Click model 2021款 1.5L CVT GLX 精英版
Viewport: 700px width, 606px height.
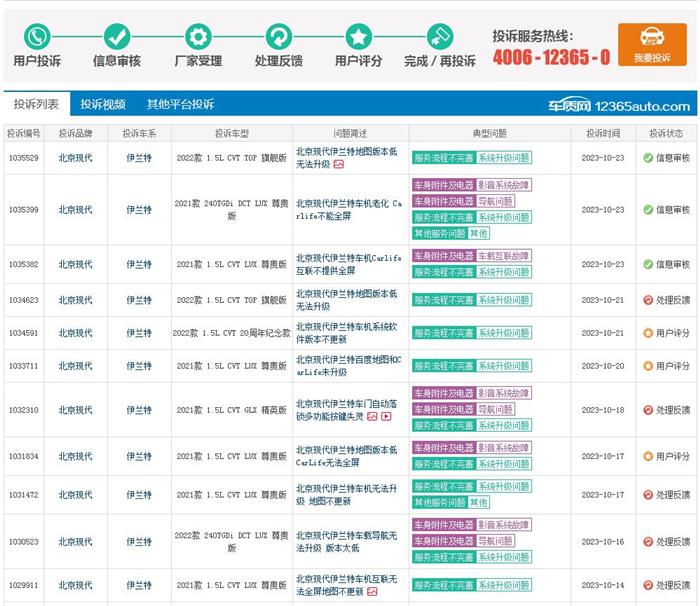[x=232, y=410]
